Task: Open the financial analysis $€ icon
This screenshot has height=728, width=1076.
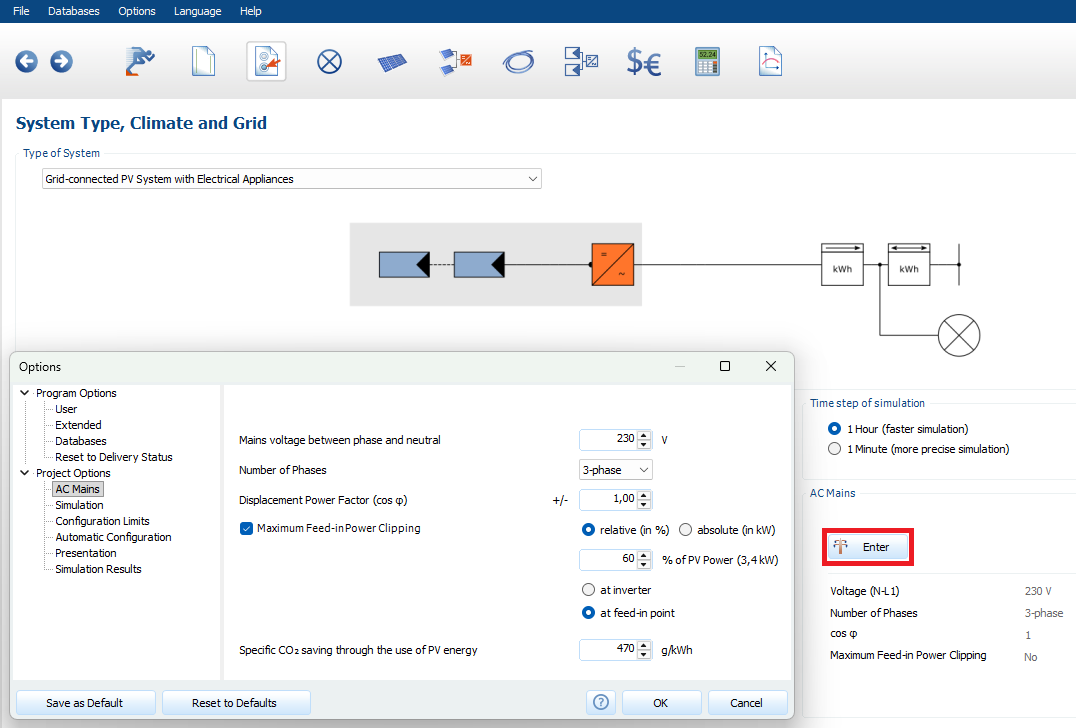Action: click(x=643, y=62)
